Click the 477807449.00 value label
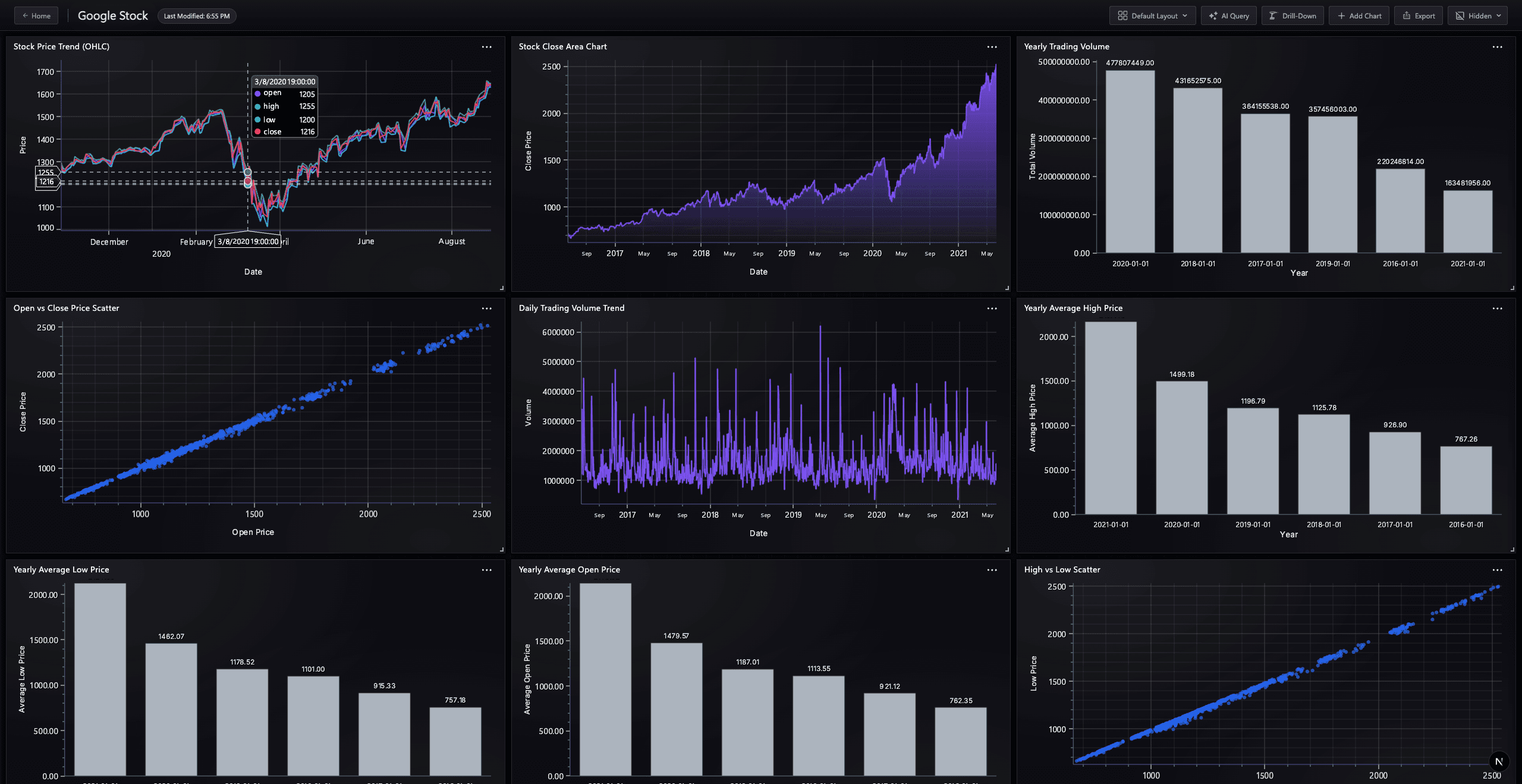1522x784 pixels. (x=1130, y=63)
